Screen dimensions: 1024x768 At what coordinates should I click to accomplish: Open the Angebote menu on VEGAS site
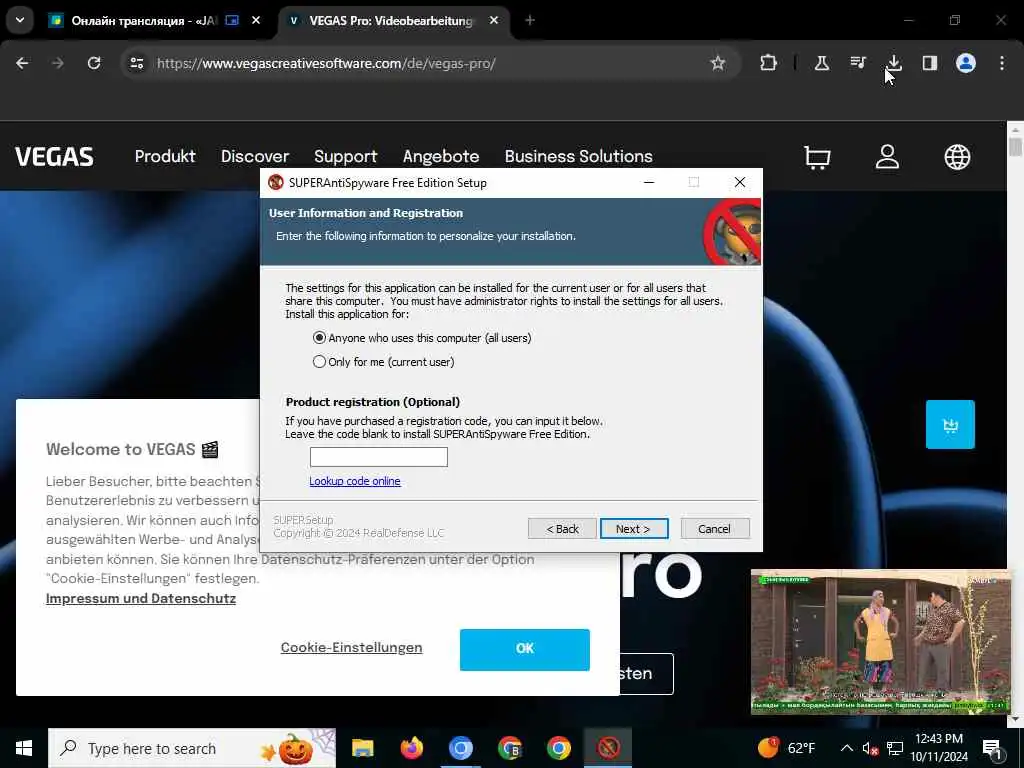(x=441, y=156)
